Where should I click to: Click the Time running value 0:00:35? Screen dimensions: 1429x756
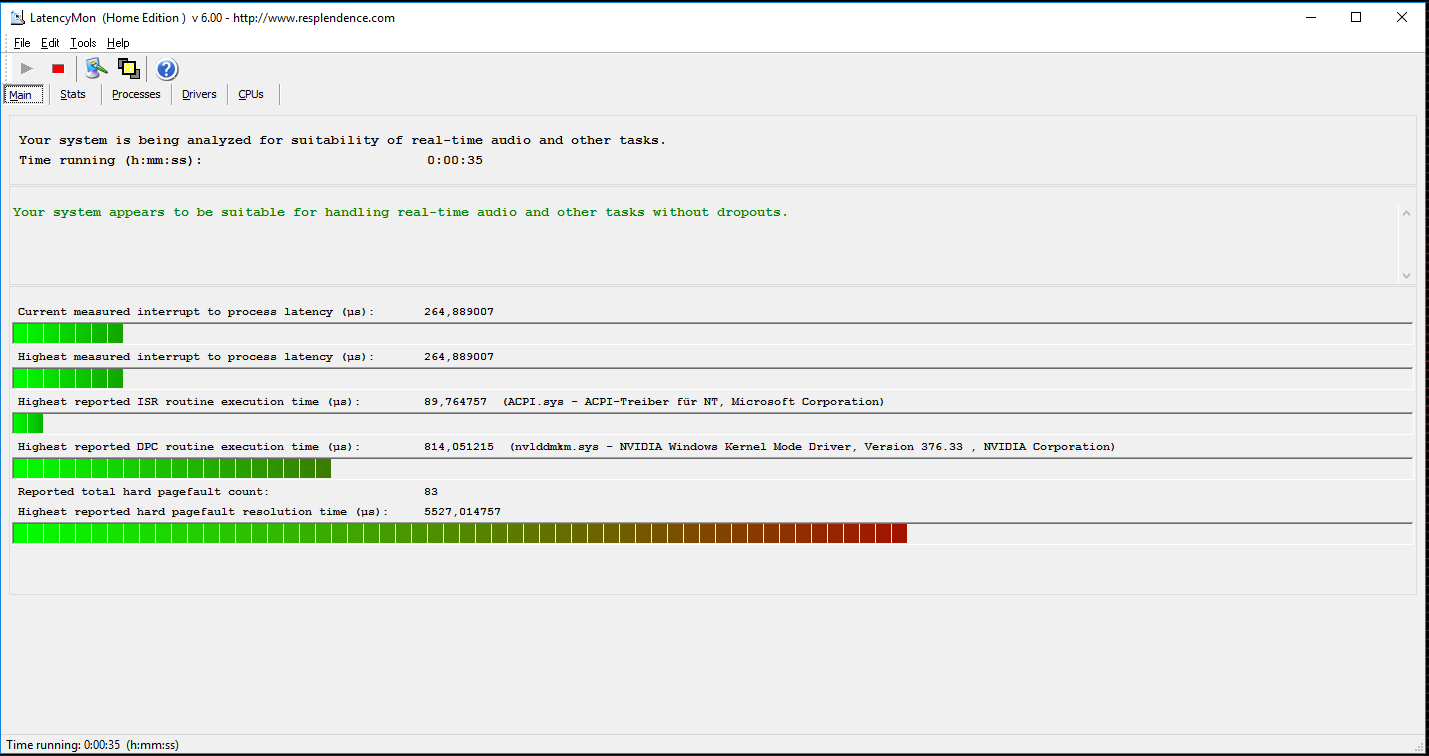coord(455,160)
